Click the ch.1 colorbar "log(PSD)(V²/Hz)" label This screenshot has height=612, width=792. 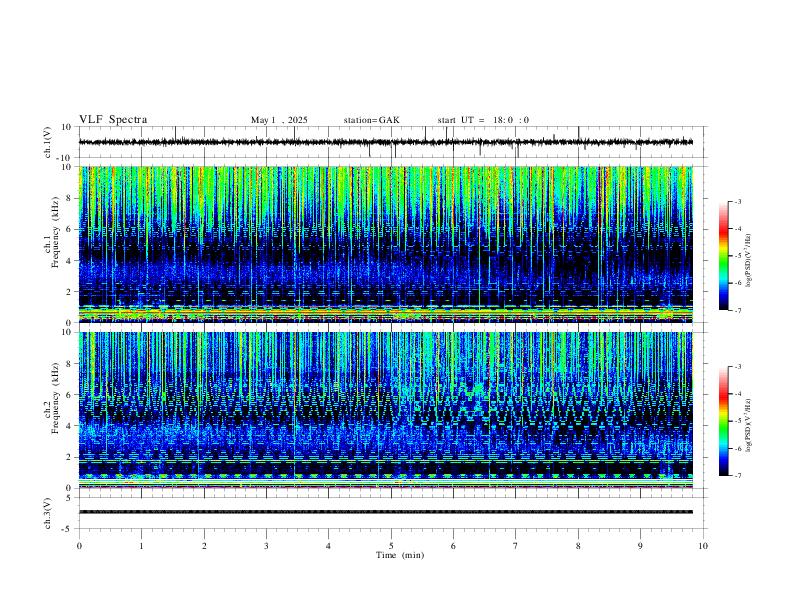(748, 261)
